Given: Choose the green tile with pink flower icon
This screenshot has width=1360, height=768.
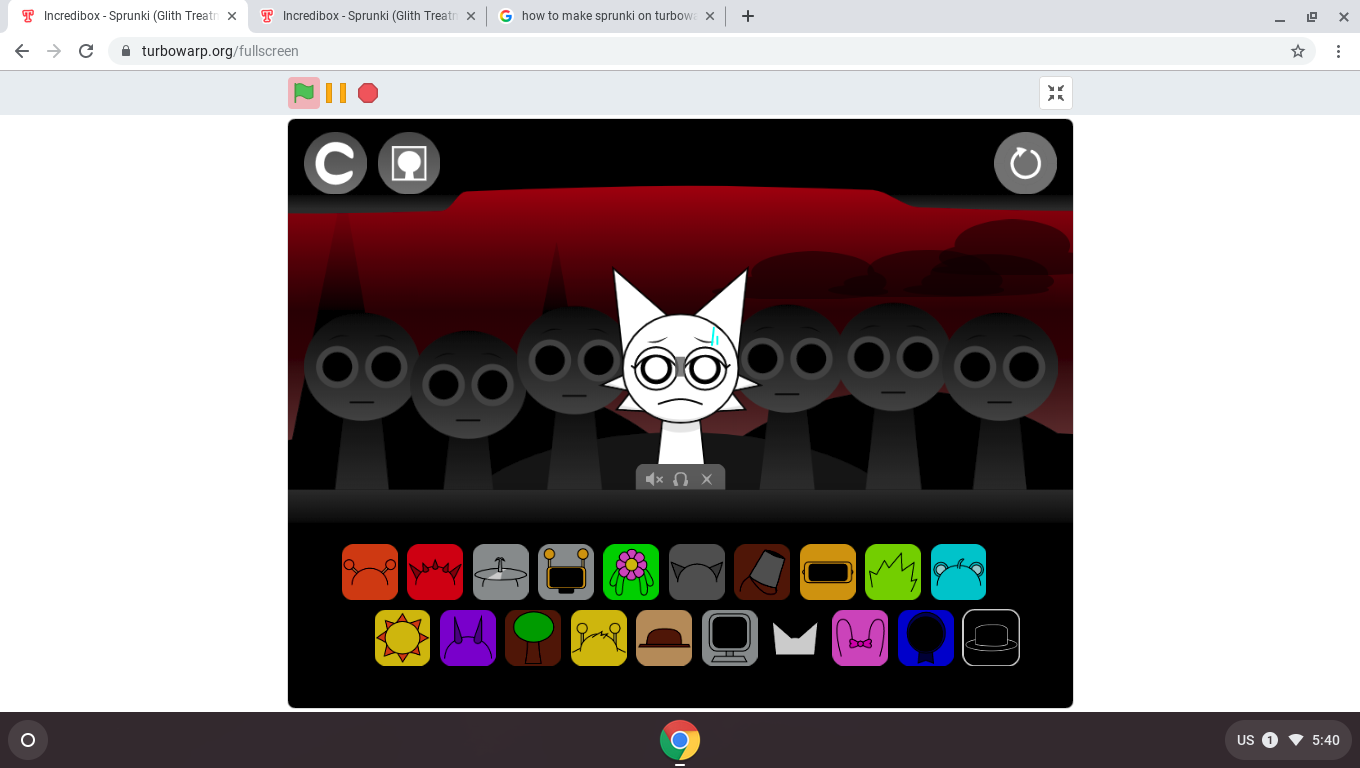Looking at the screenshot, I should [631, 572].
